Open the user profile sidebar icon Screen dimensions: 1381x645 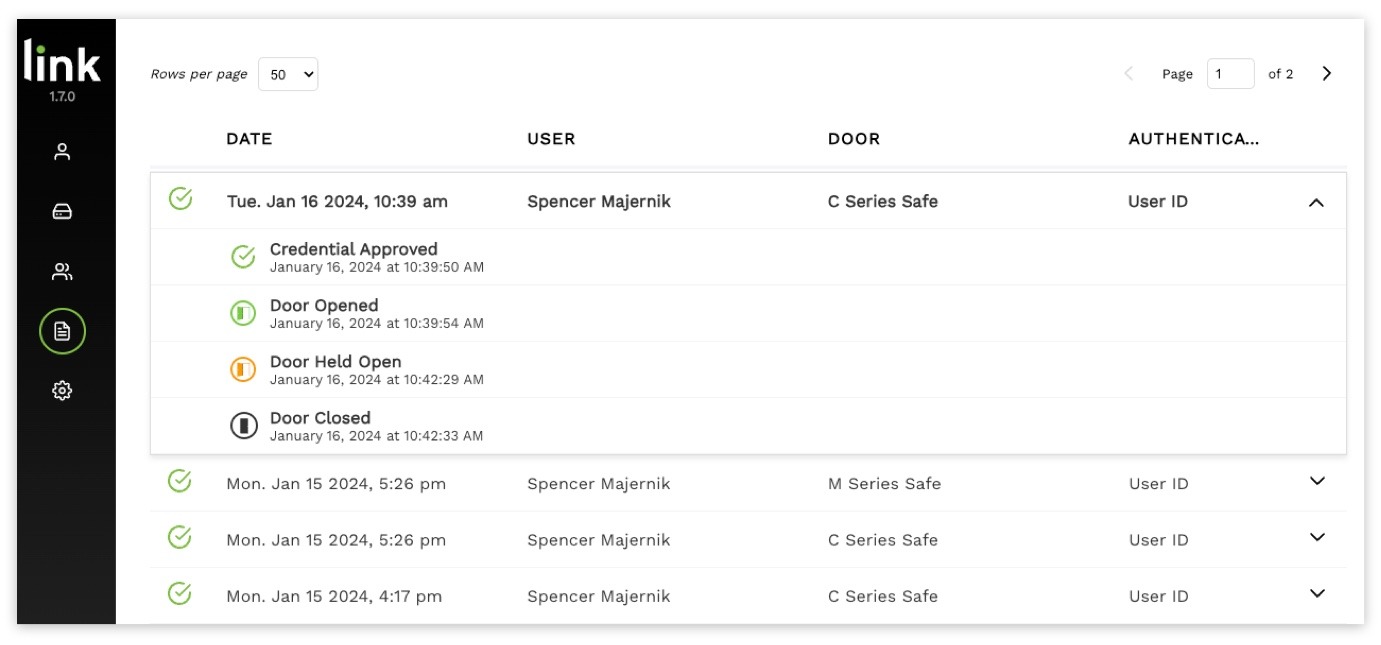(x=62, y=152)
